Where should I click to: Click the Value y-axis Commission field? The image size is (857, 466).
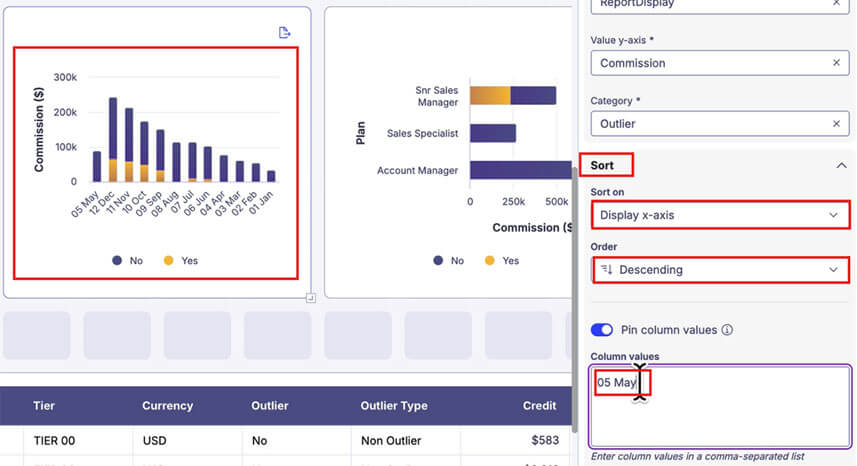point(720,63)
